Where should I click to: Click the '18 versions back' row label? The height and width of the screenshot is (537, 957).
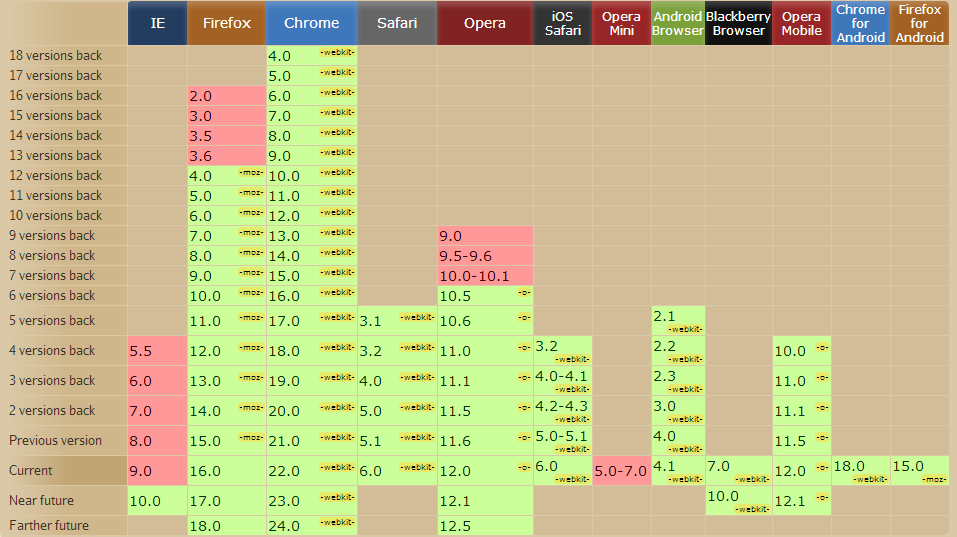(56, 56)
